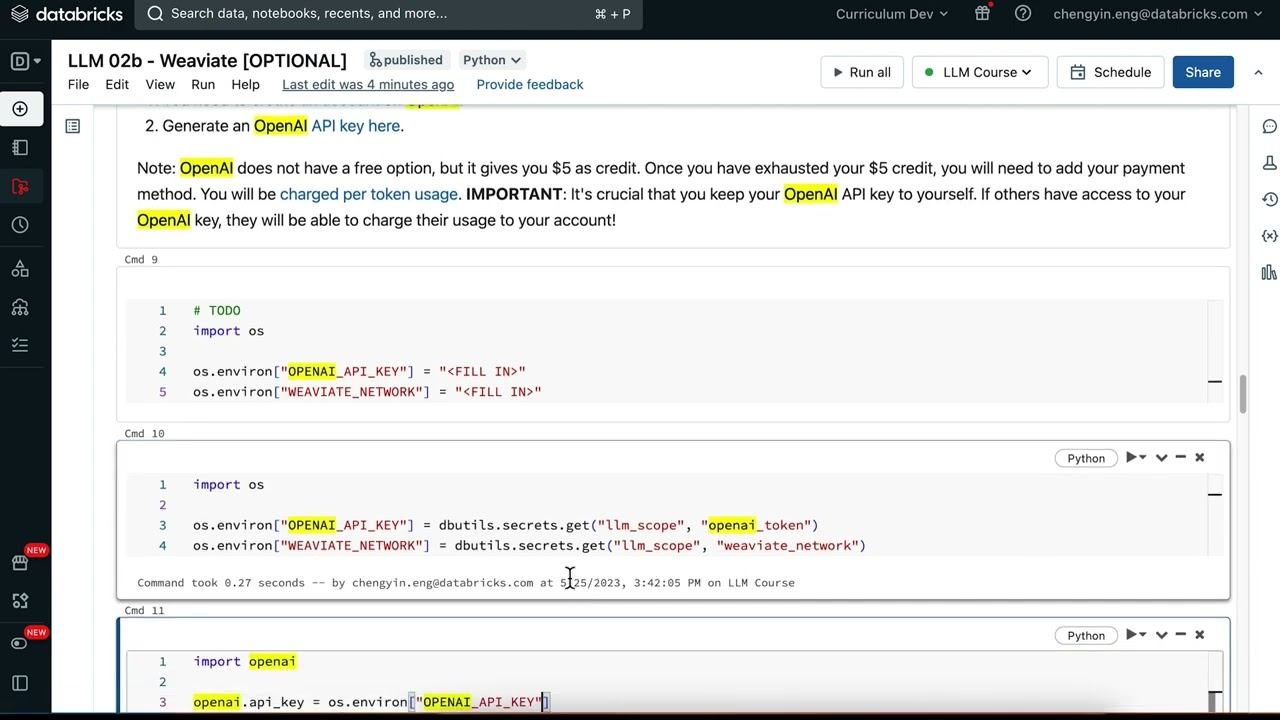Delete cell Cmd 10 with X icon
Image resolution: width=1280 pixels, height=720 pixels.
tap(1200, 457)
